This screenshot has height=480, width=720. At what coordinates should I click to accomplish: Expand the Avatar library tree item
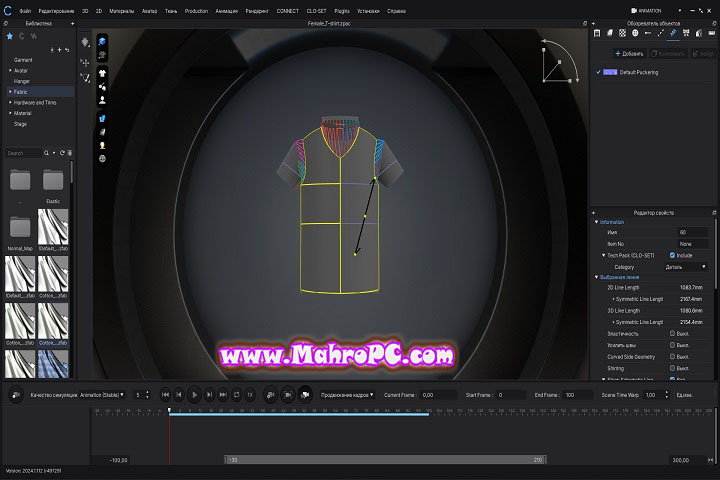point(10,70)
